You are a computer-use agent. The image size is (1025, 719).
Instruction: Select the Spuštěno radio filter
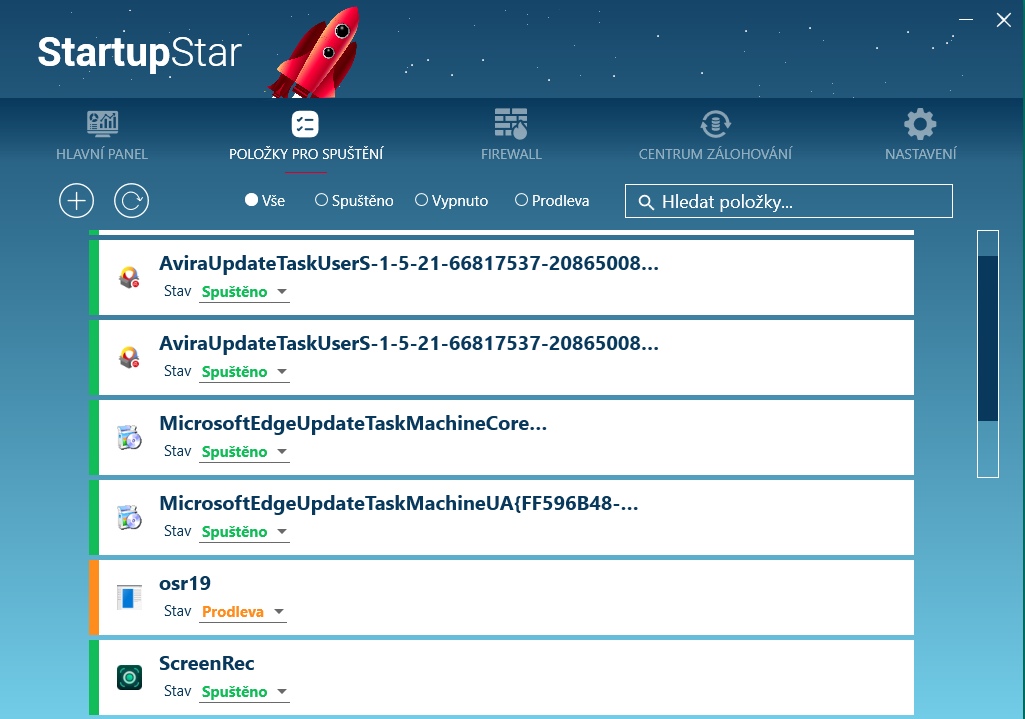pos(322,200)
